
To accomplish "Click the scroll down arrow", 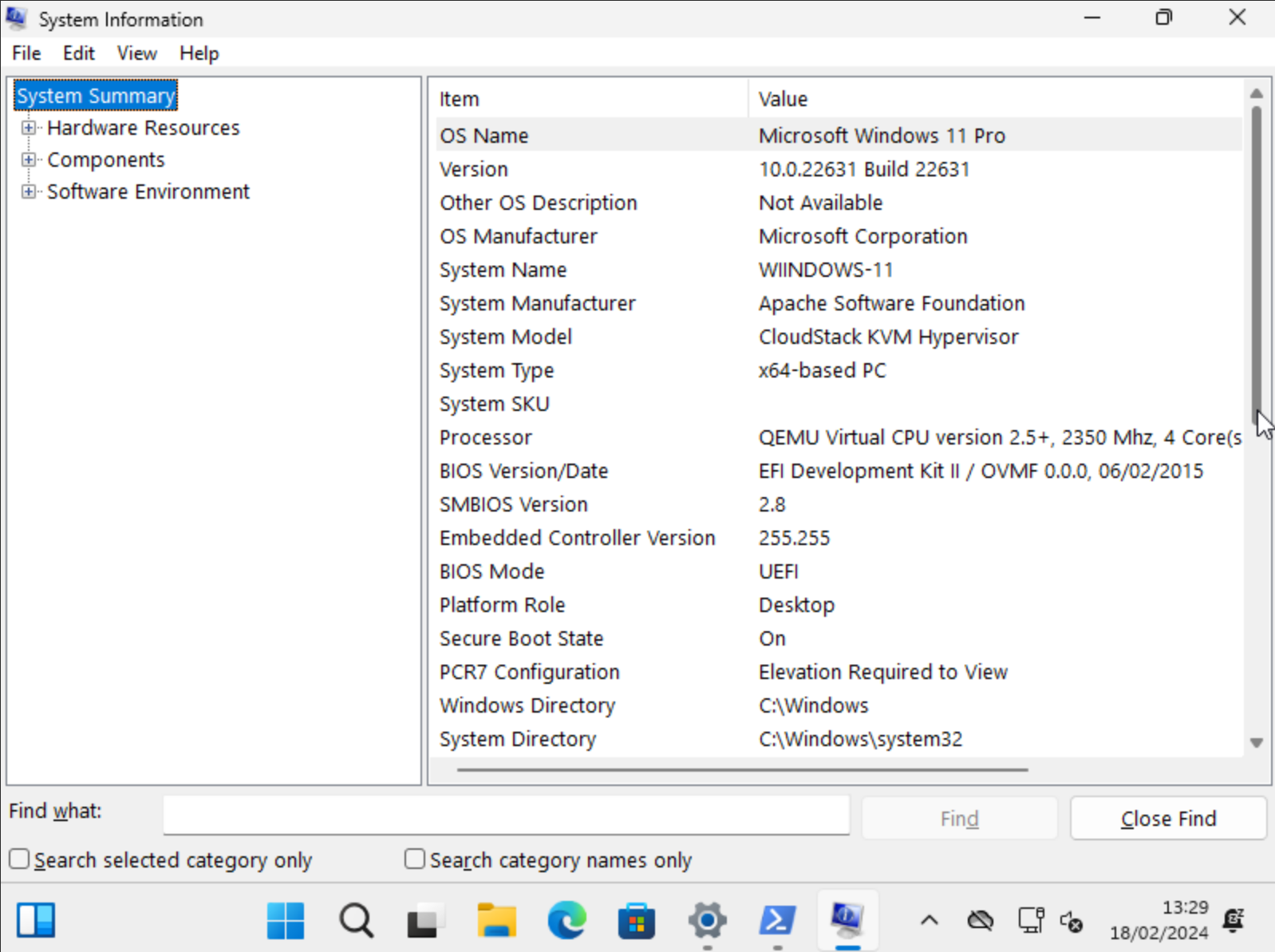I will (x=1257, y=743).
